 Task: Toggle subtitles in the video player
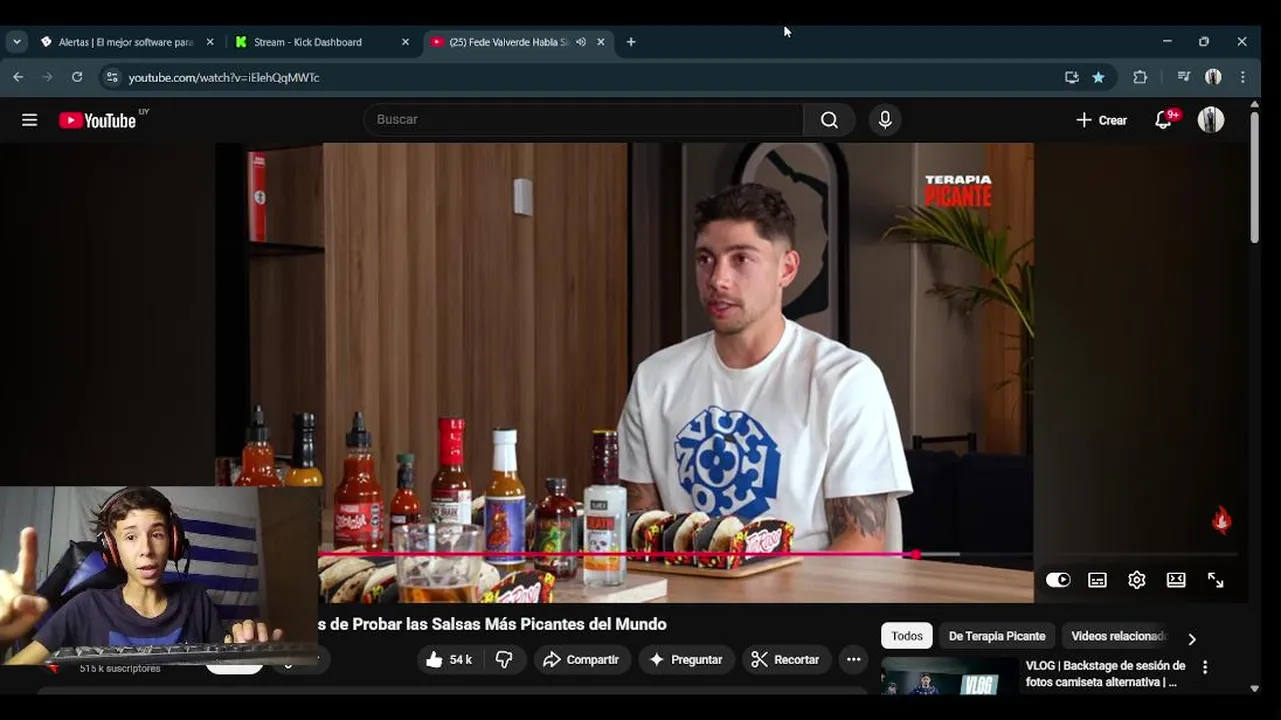(x=1097, y=580)
